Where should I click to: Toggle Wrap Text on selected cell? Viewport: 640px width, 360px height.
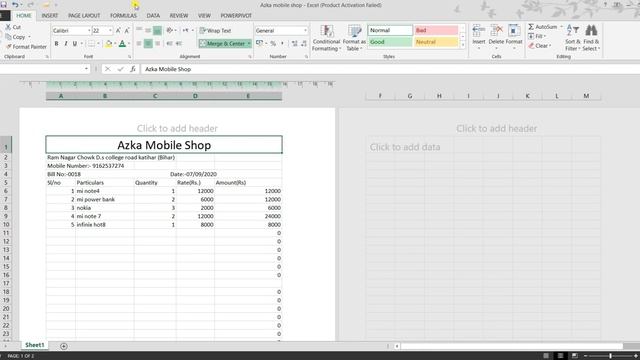point(216,31)
